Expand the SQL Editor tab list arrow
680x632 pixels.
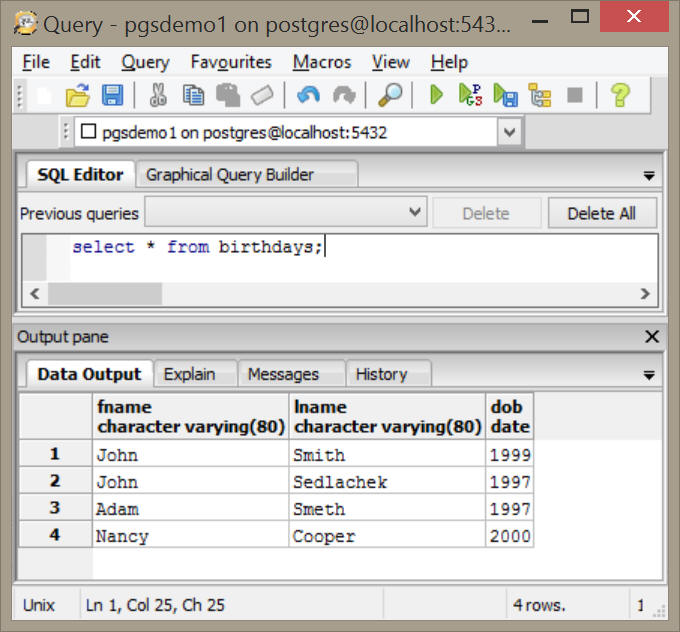pyautogui.click(x=649, y=176)
